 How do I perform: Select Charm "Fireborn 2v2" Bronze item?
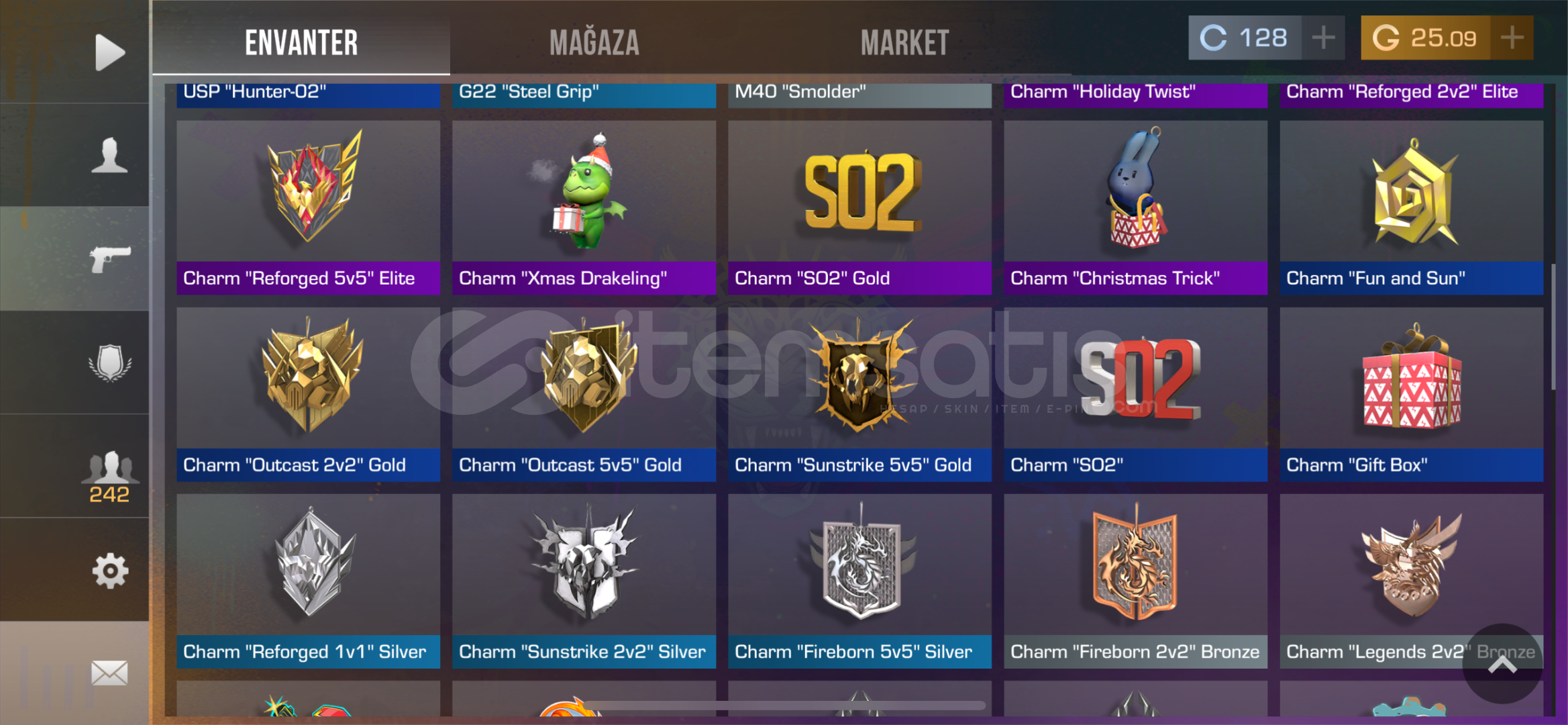tap(1136, 581)
